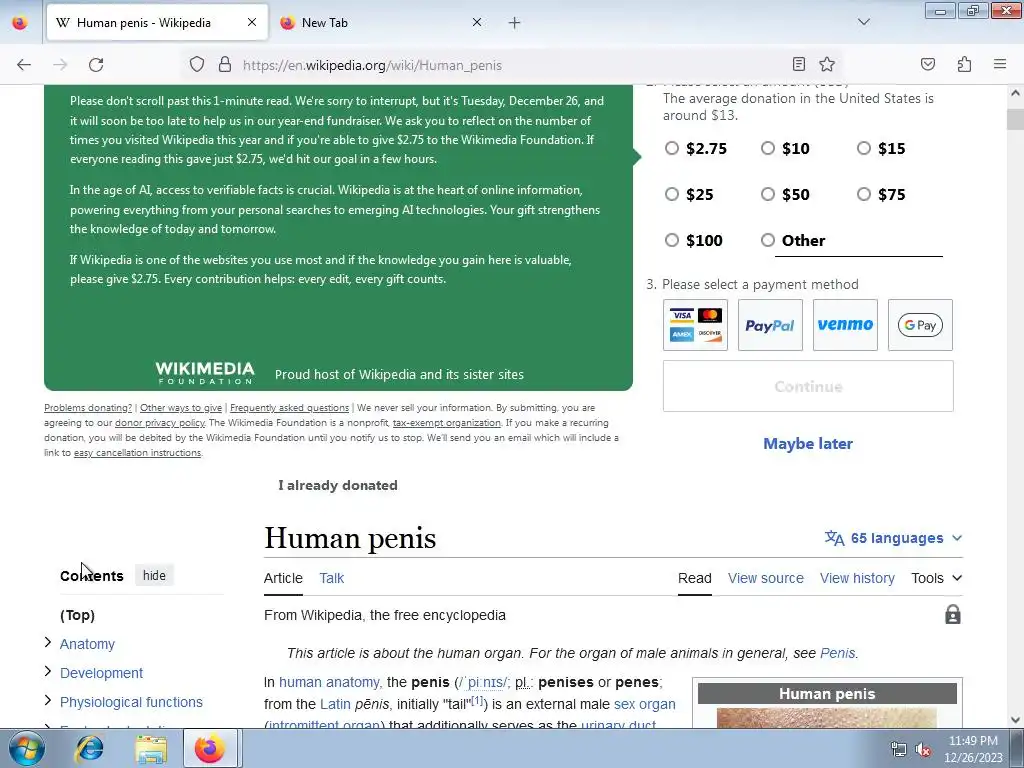Open the View history tab
This screenshot has width=1024, height=768.
pyautogui.click(x=857, y=578)
